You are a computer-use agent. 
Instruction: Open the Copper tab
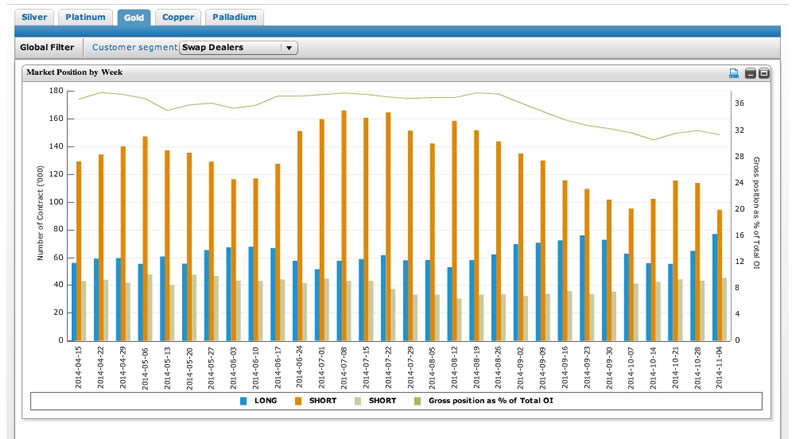click(x=178, y=17)
